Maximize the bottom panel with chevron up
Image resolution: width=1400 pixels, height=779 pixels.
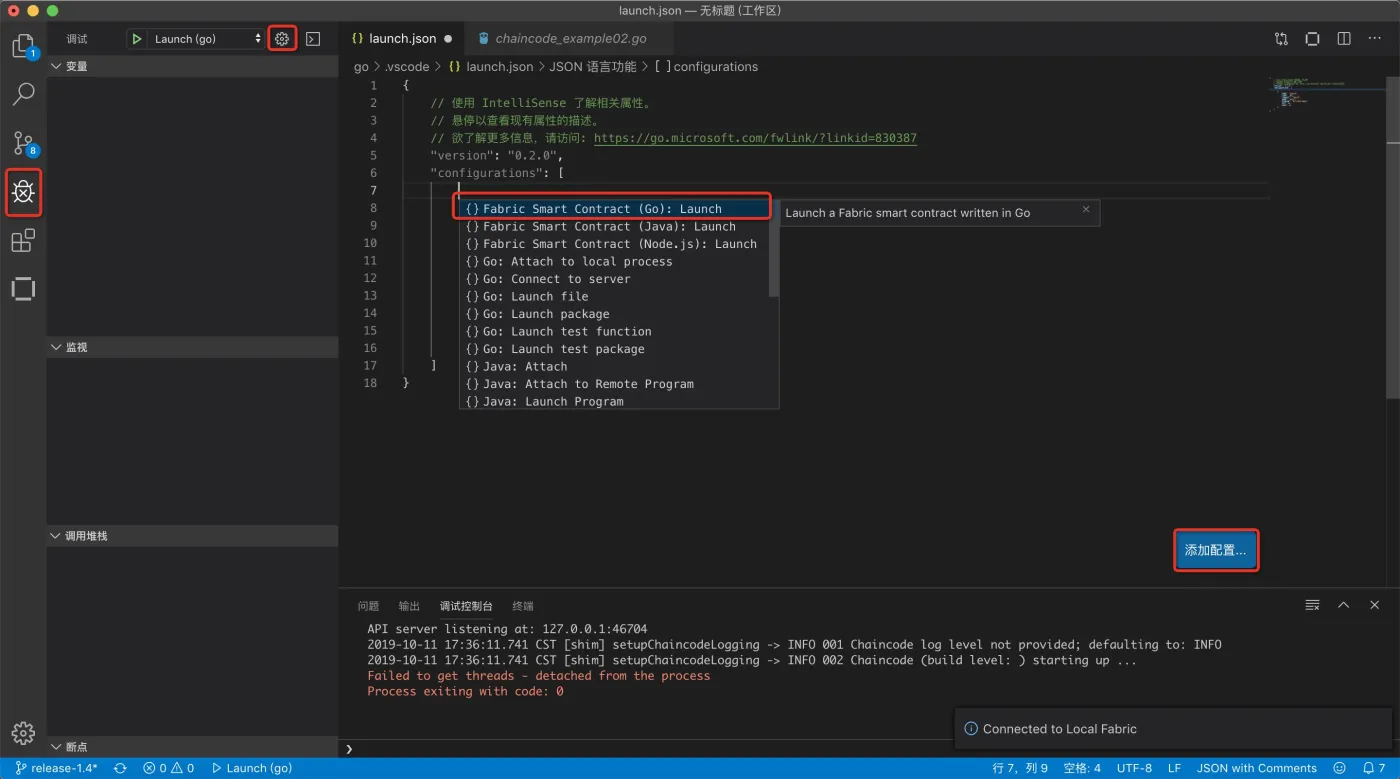pyautogui.click(x=1344, y=605)
